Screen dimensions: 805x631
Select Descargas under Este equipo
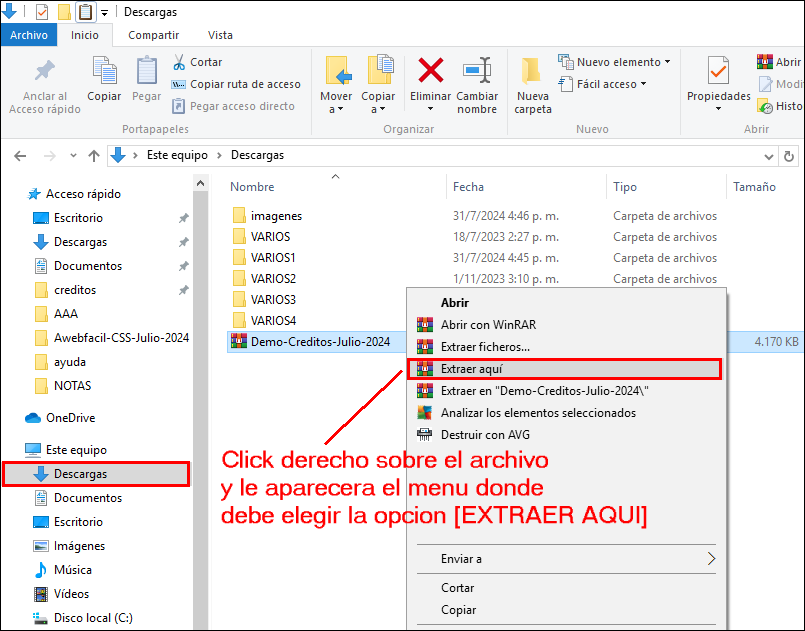pos(80,474)
